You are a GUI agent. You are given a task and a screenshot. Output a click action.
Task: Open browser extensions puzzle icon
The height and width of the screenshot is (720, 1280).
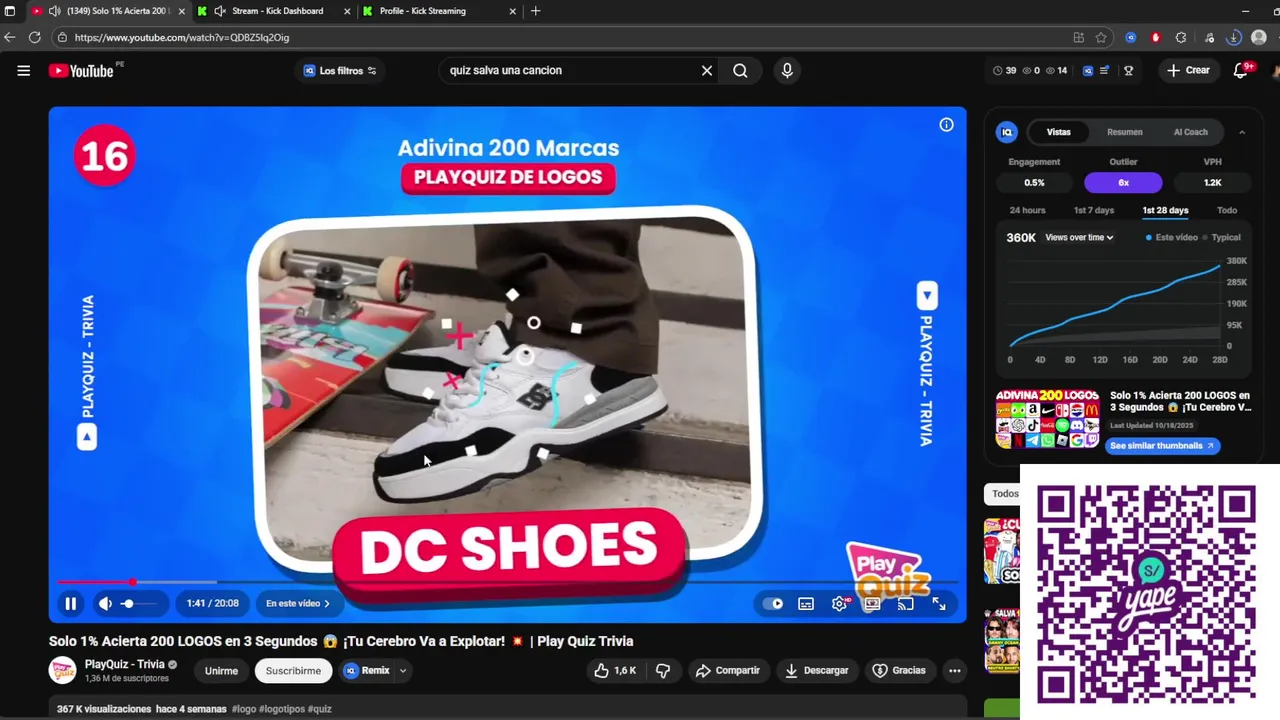1181,37
